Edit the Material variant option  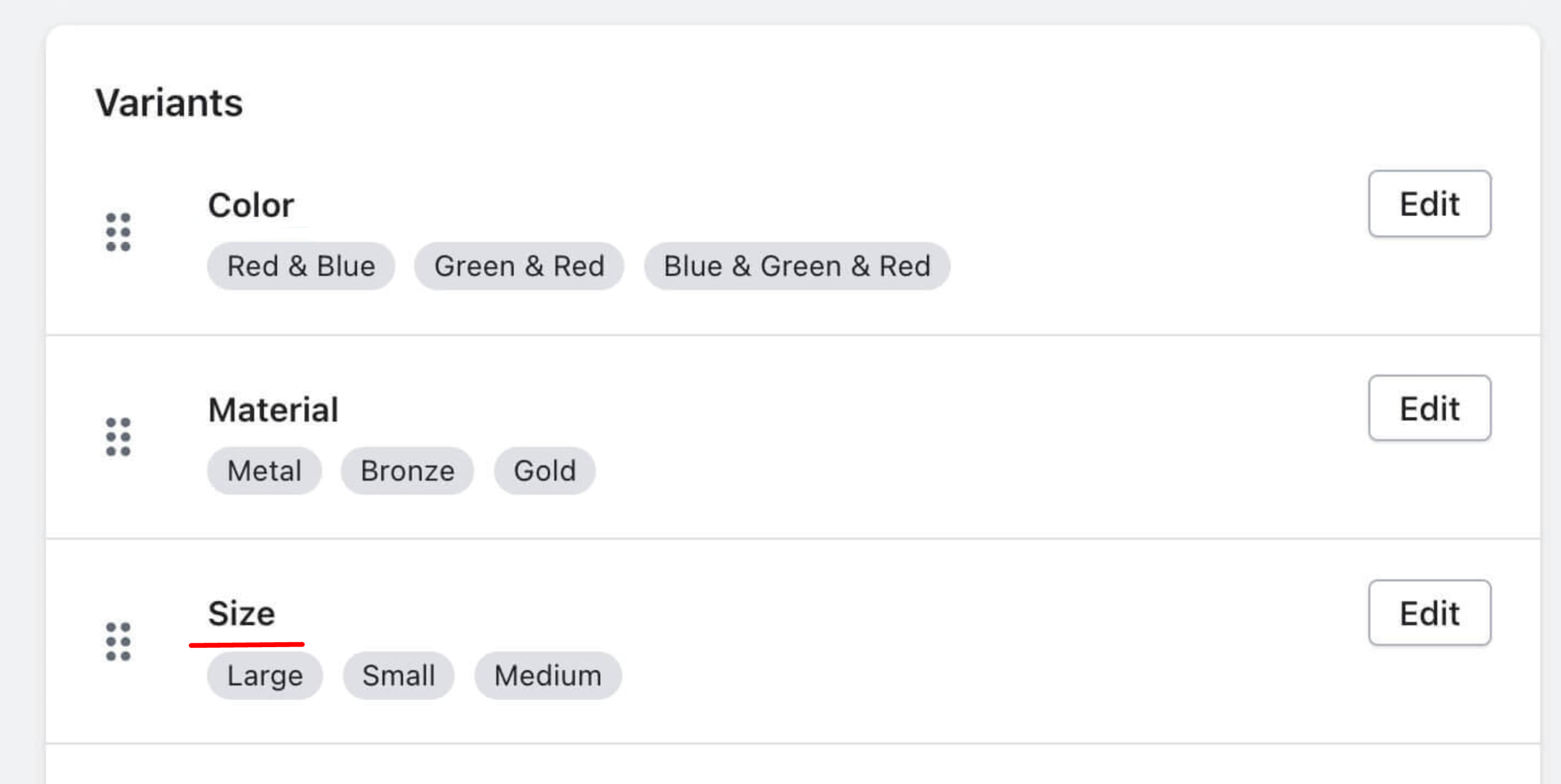(x=1430, y=408)
